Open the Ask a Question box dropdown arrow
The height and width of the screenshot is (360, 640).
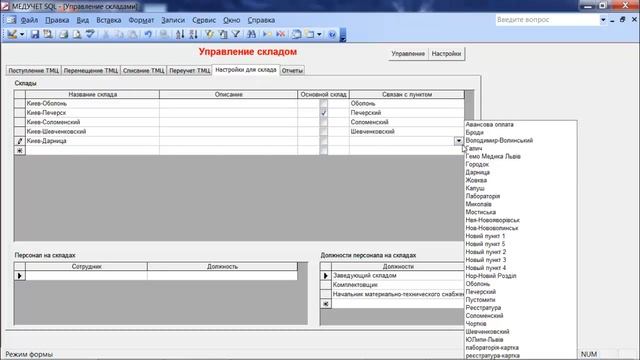[x=603, y=20]
